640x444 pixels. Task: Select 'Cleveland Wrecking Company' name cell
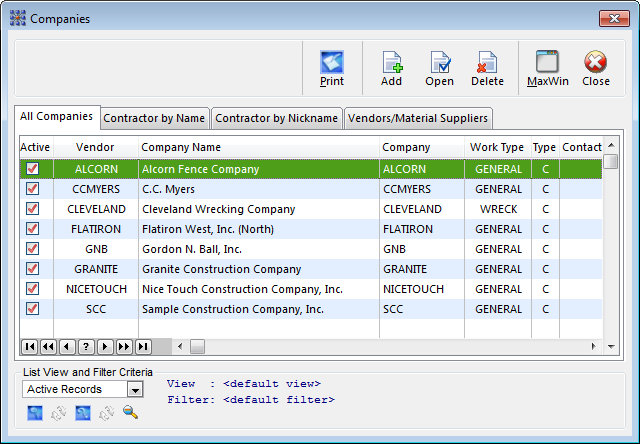tap(259, 209)
